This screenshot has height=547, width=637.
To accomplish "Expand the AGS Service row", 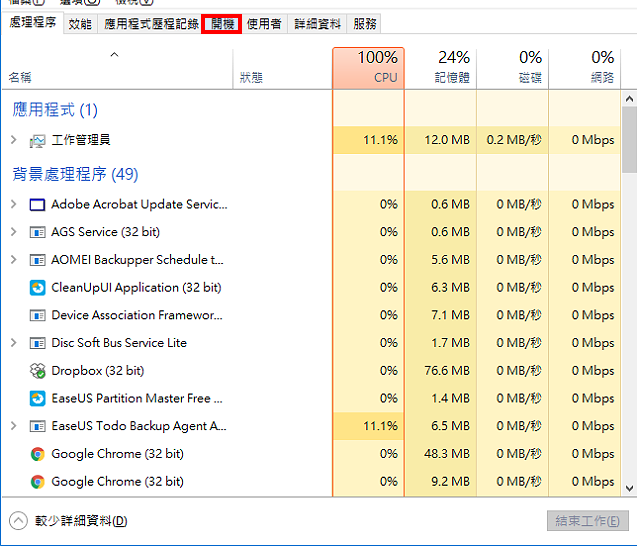I will (x=13, y=232).
